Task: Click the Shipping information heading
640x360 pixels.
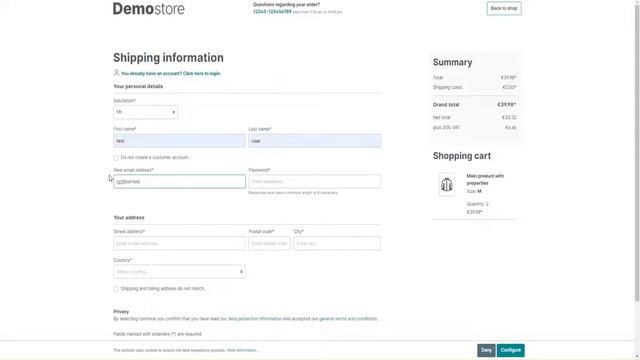Action: point(168,58)
